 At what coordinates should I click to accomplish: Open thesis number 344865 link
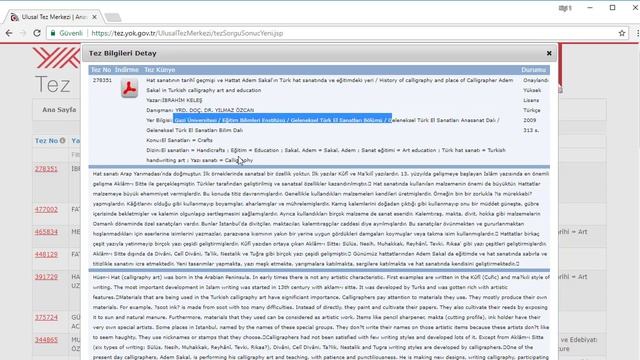pos(46,340)
